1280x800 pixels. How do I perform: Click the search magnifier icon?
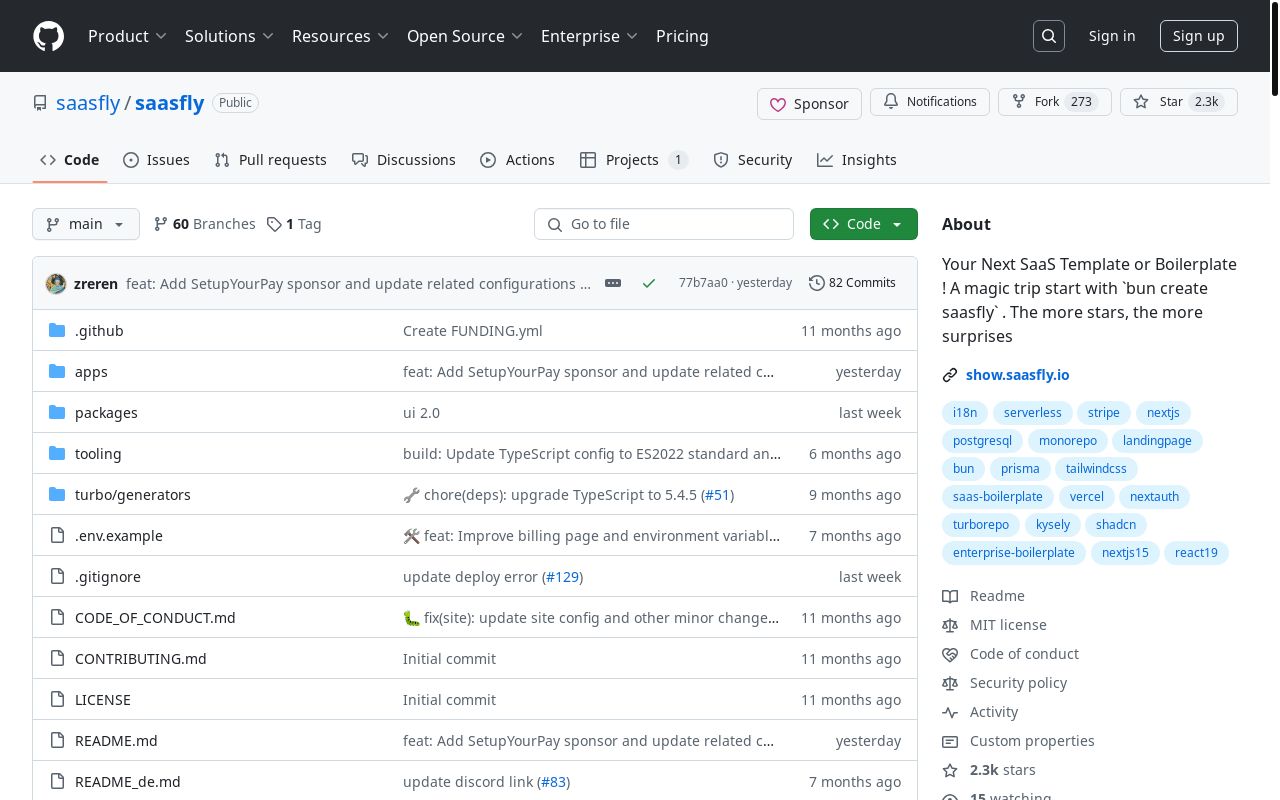point(1049,36)
